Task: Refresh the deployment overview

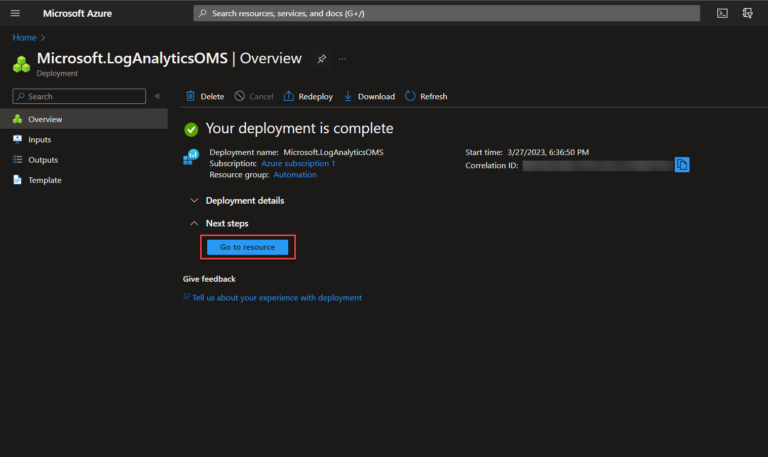Action: pos(426,96)
